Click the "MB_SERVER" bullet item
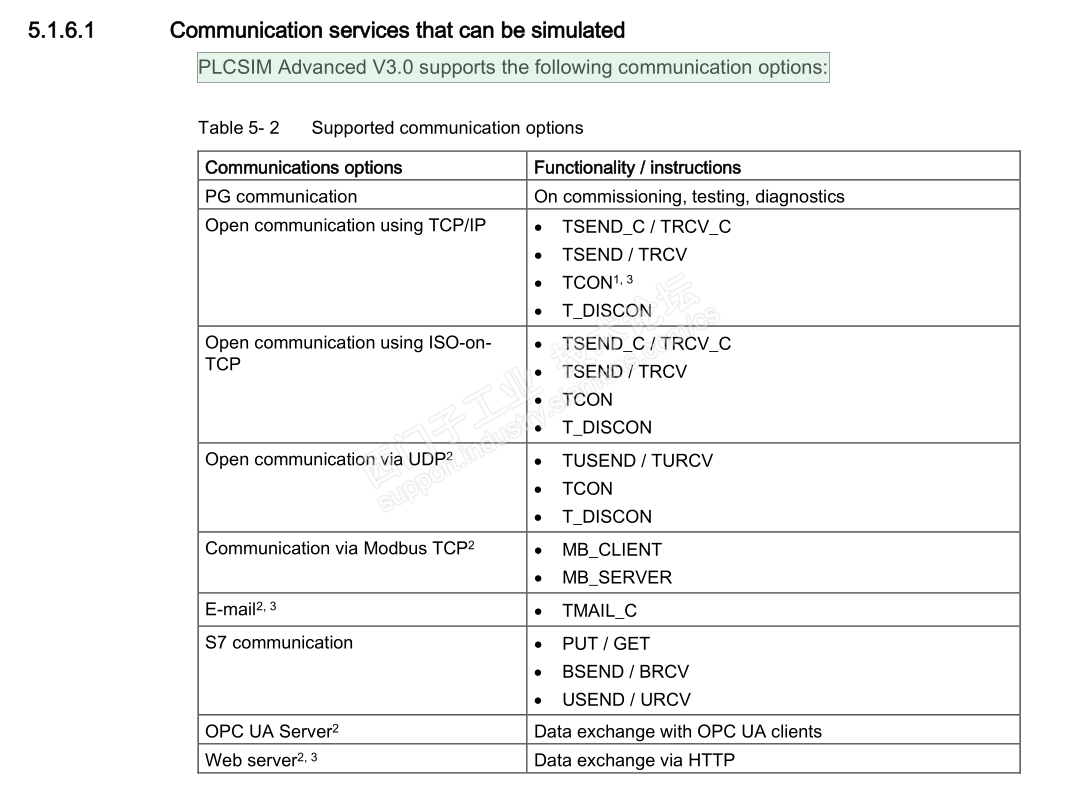 [x=616, y=577]
